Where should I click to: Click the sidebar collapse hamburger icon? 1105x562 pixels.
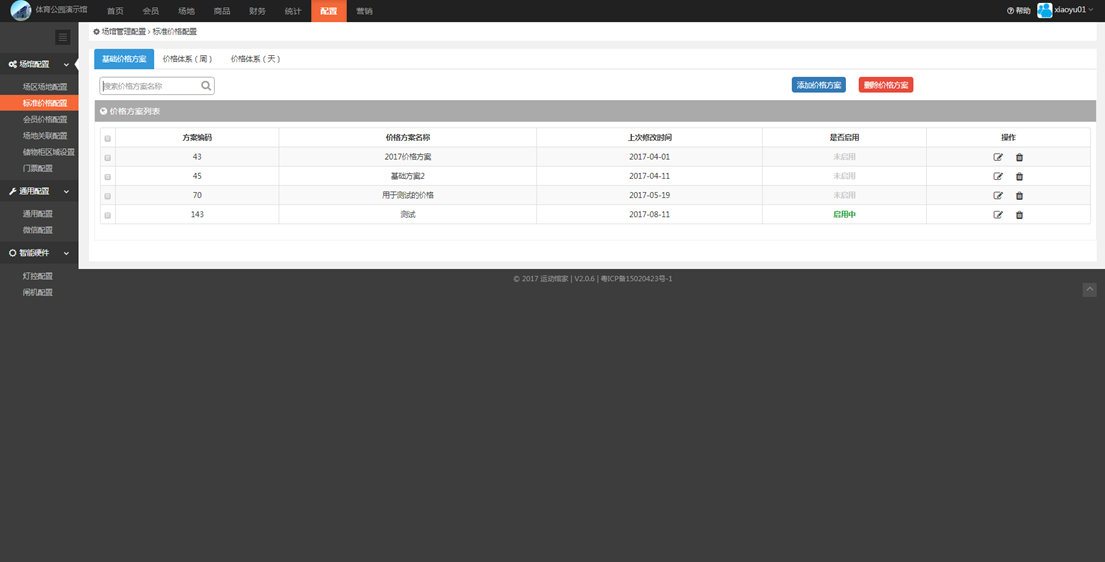click(63, 37)
